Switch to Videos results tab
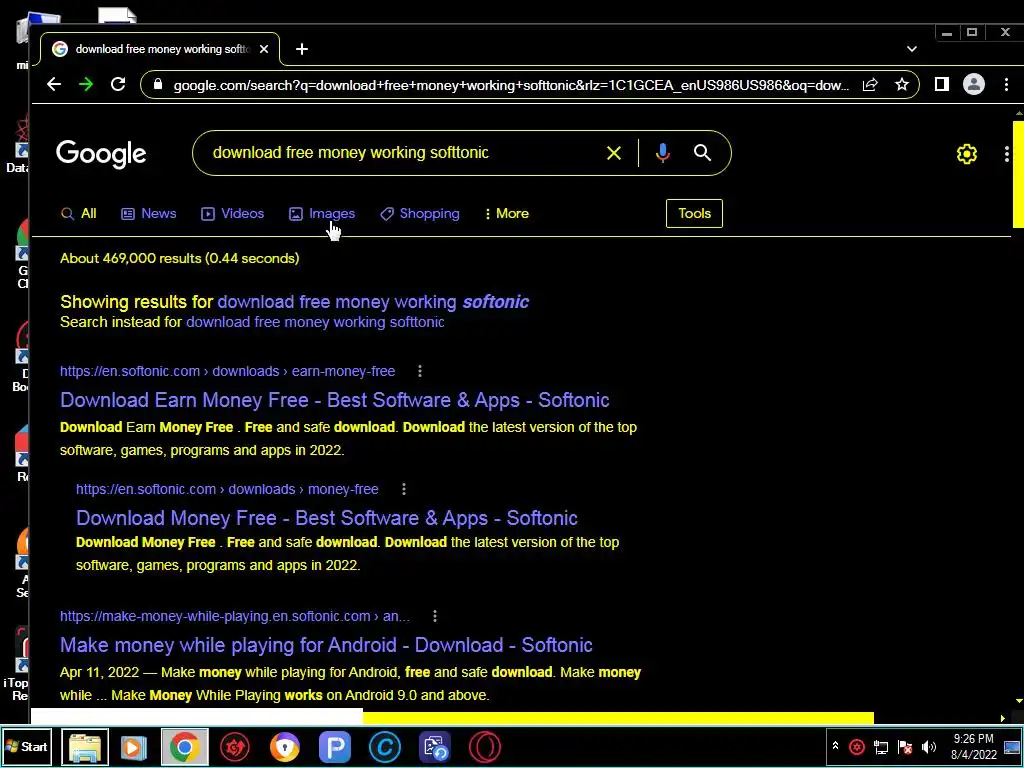 click(232, 214)
